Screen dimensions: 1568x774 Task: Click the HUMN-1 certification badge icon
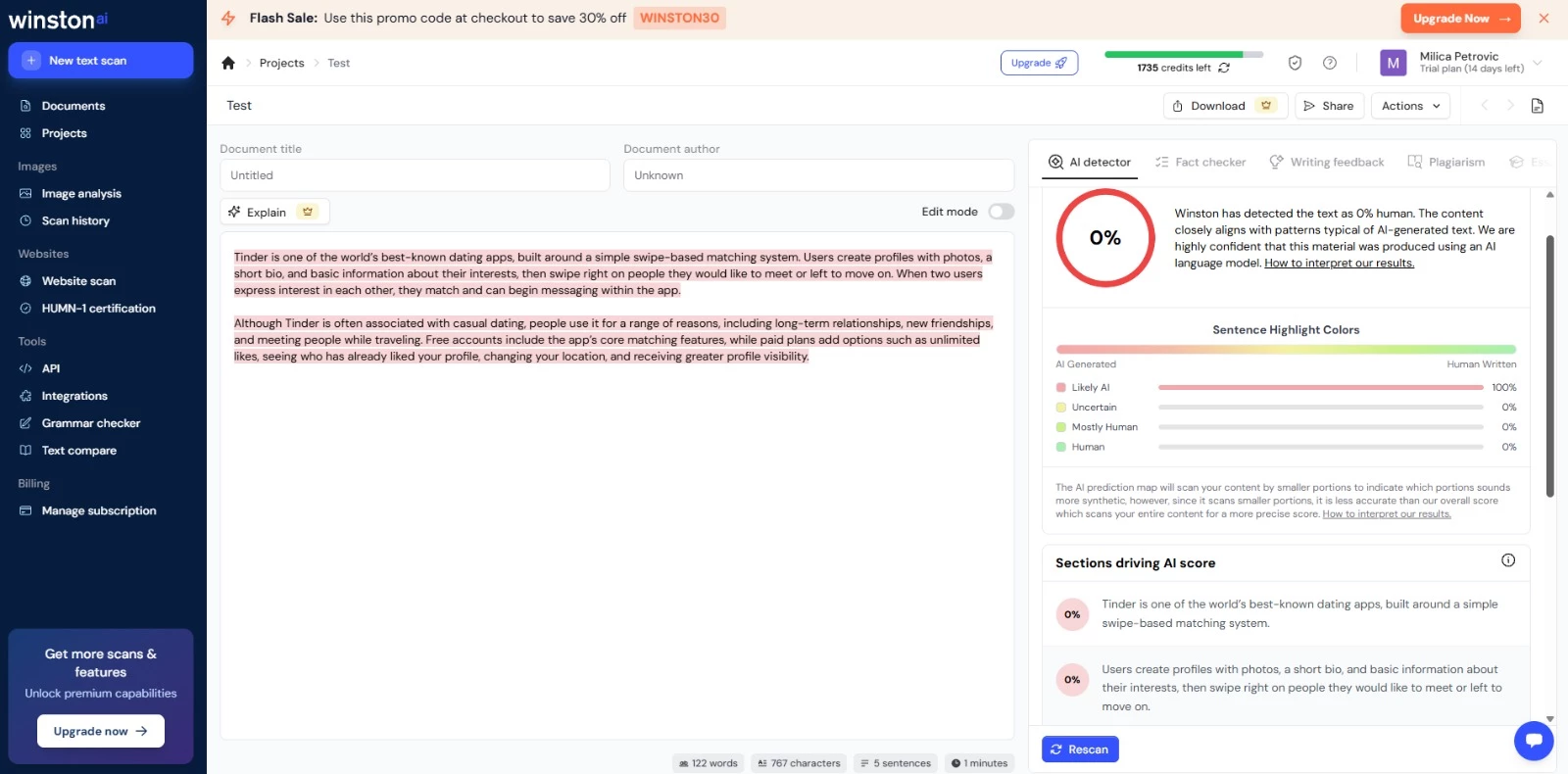click(x=25, y=309)
